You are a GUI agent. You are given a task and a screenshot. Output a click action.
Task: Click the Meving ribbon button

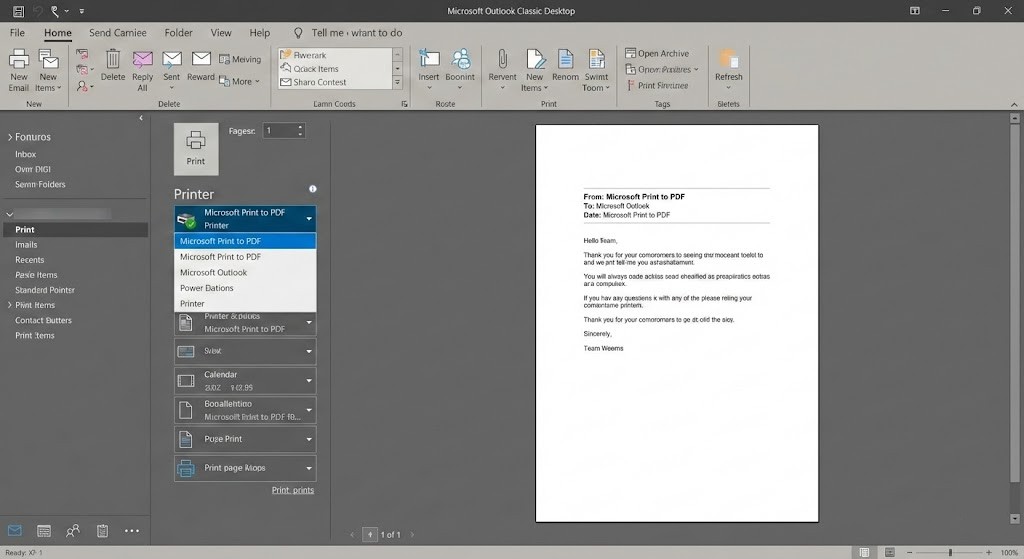[x=240, y=59]
